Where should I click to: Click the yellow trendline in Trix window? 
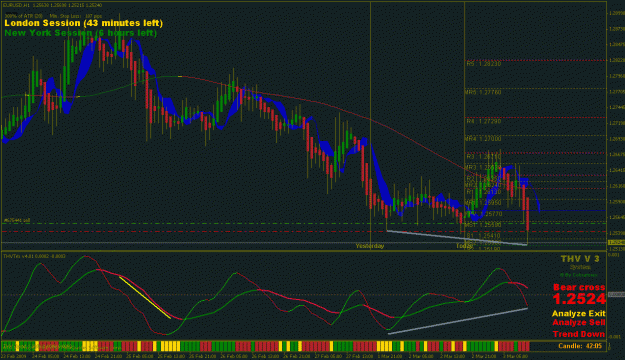[145, 297]
